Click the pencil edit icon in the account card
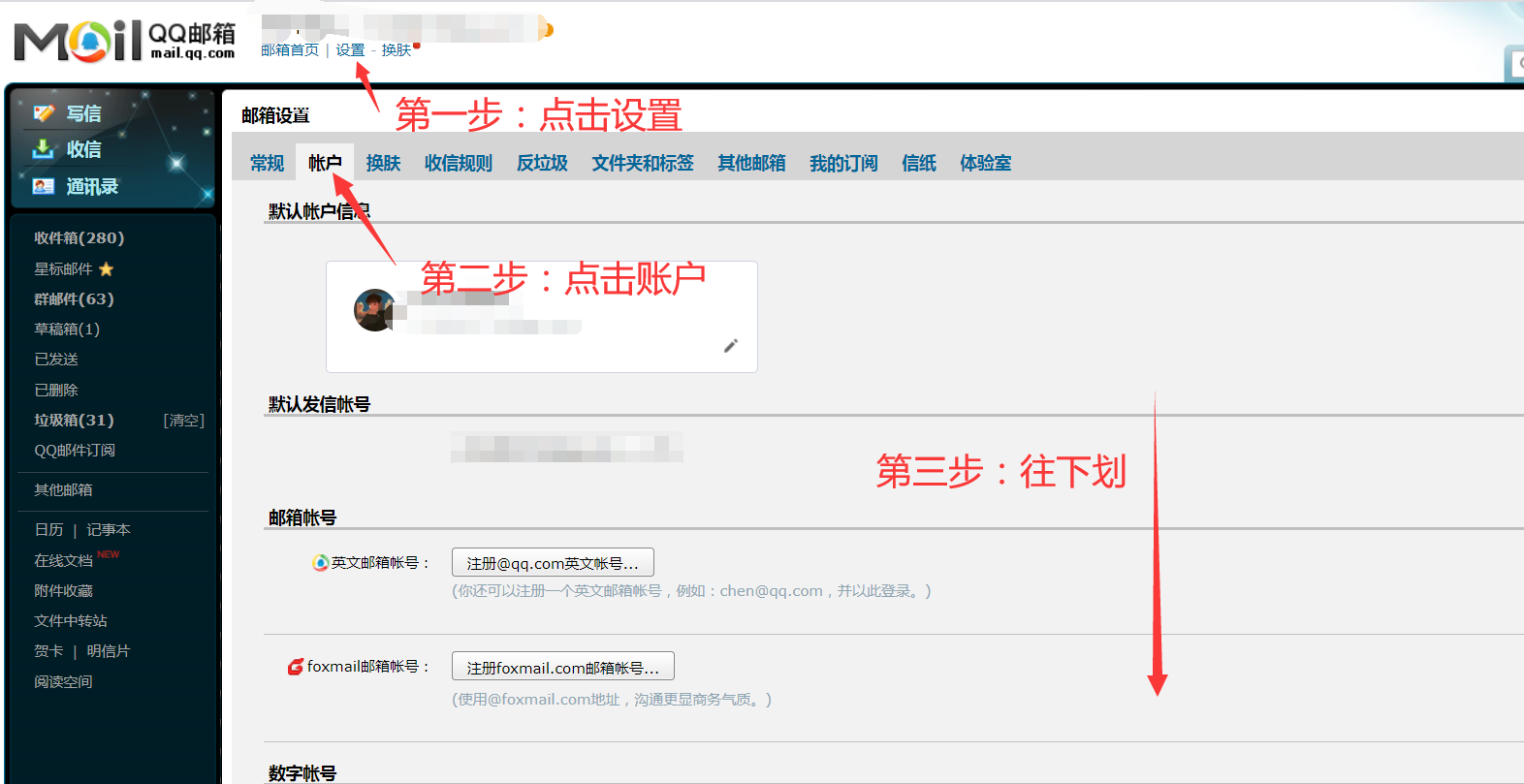The width and height of the screenshot is (1524, 784). point(731,346)
